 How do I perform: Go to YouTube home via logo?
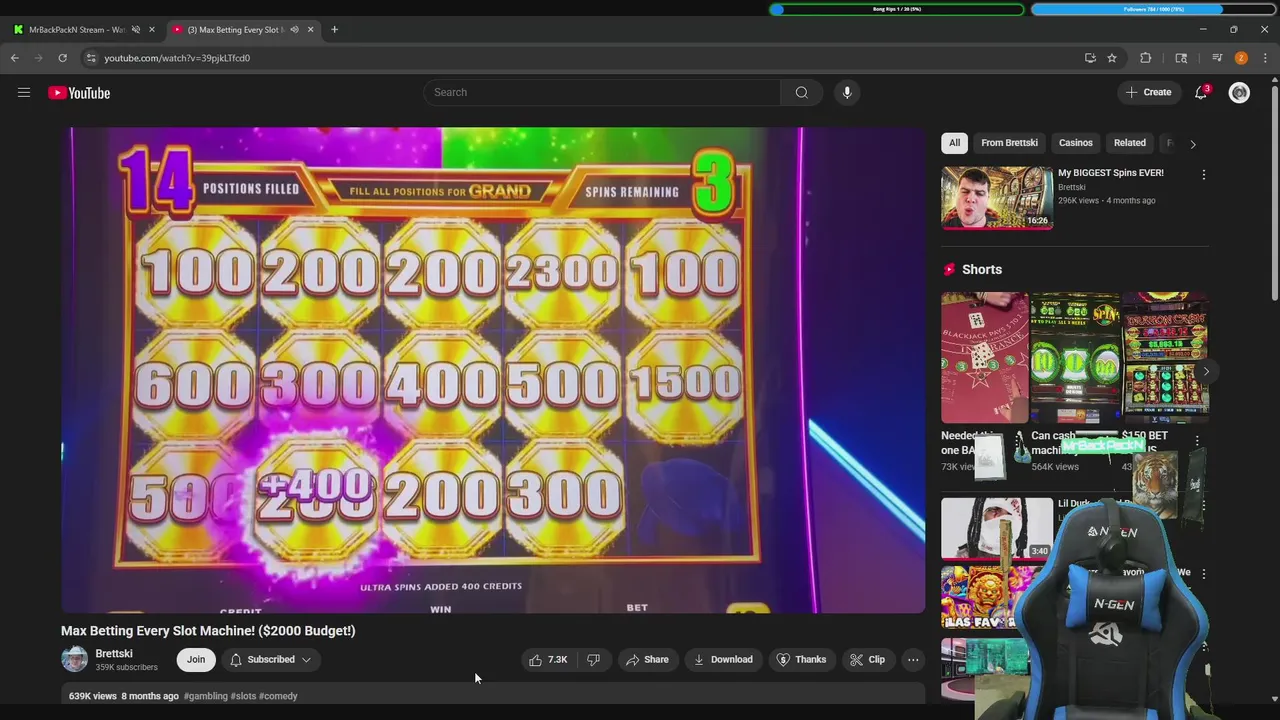click(79, 93)
